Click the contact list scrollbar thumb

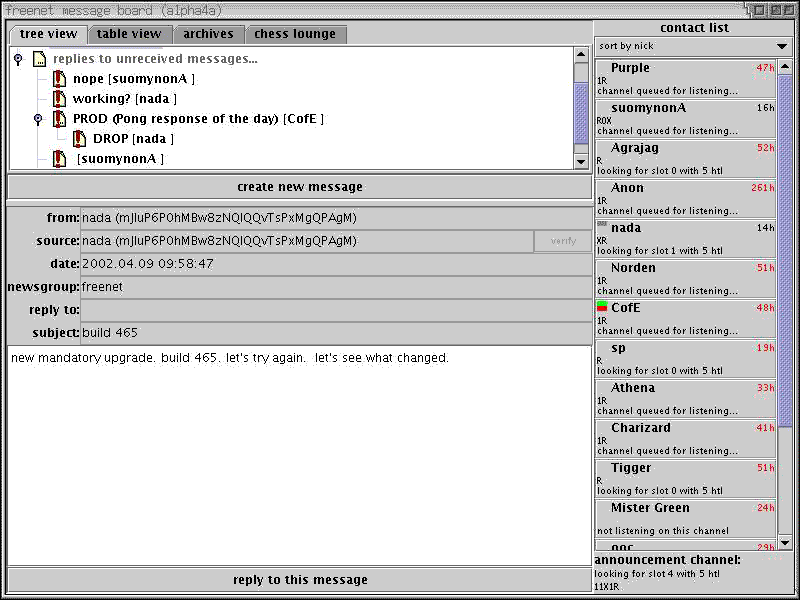[785, 250]
